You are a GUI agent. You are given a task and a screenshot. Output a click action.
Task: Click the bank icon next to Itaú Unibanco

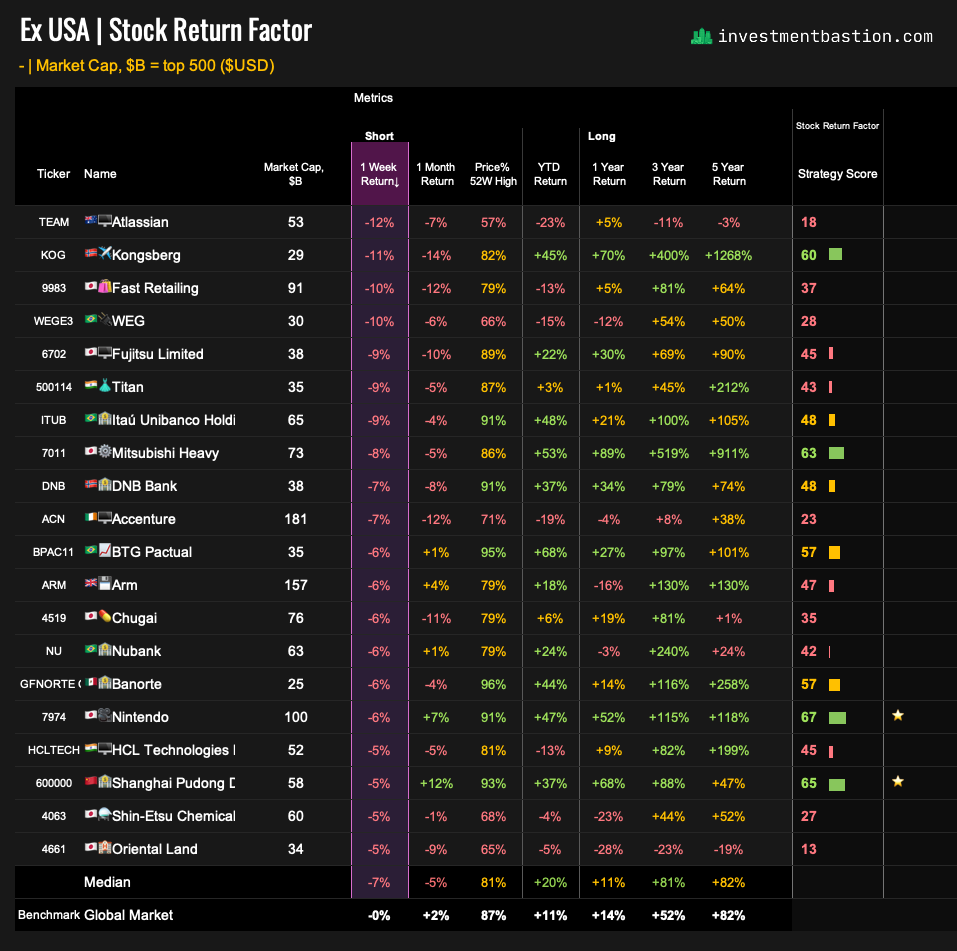105,418
